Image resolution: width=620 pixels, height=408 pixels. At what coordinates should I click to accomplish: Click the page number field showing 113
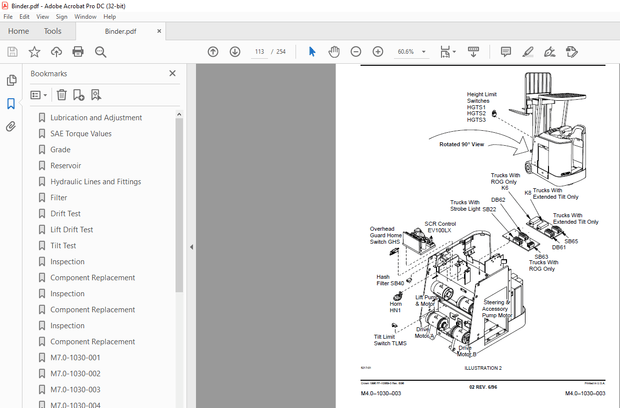click(x=259, y=52)
